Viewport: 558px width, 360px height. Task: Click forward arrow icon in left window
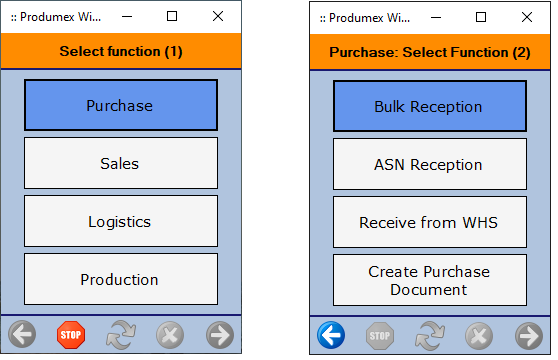click(x=220, y=335)
